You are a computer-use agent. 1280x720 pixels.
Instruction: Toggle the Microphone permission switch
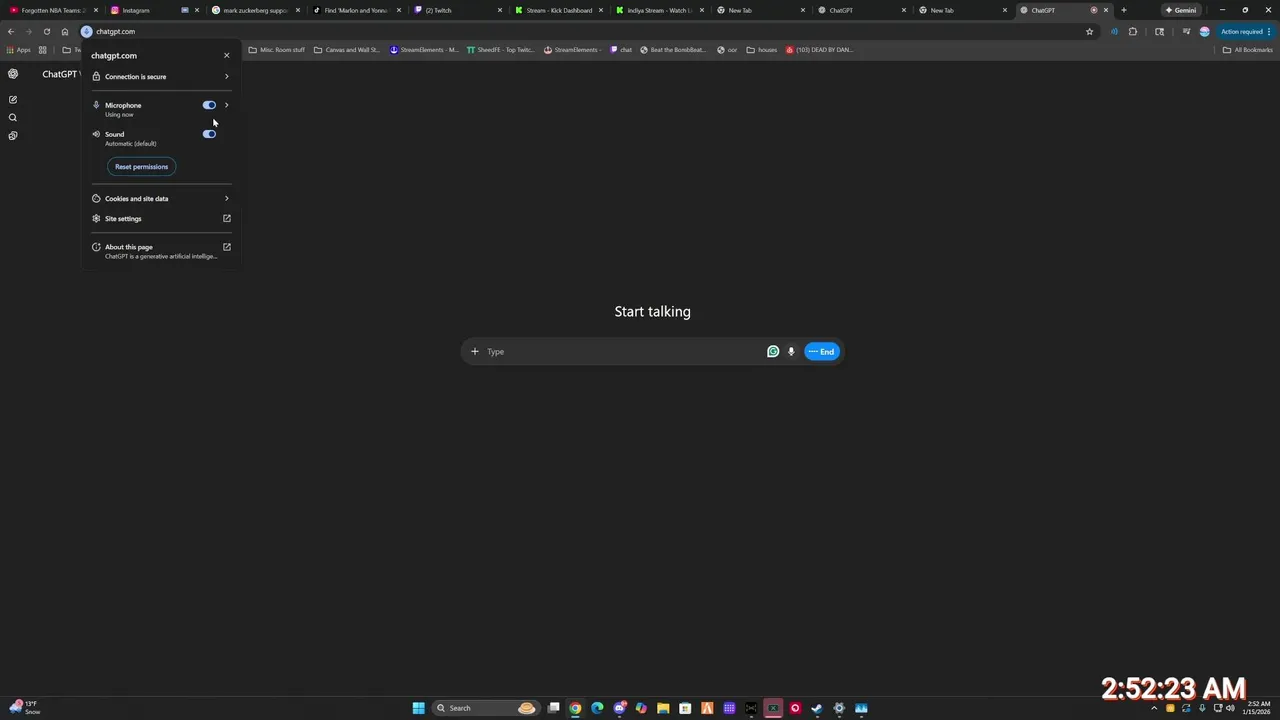point(209,105)
